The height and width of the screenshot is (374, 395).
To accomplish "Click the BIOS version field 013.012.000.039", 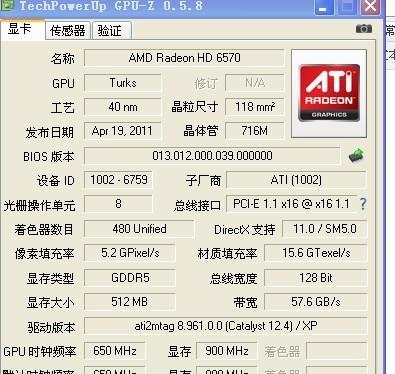I will (212, 156).
